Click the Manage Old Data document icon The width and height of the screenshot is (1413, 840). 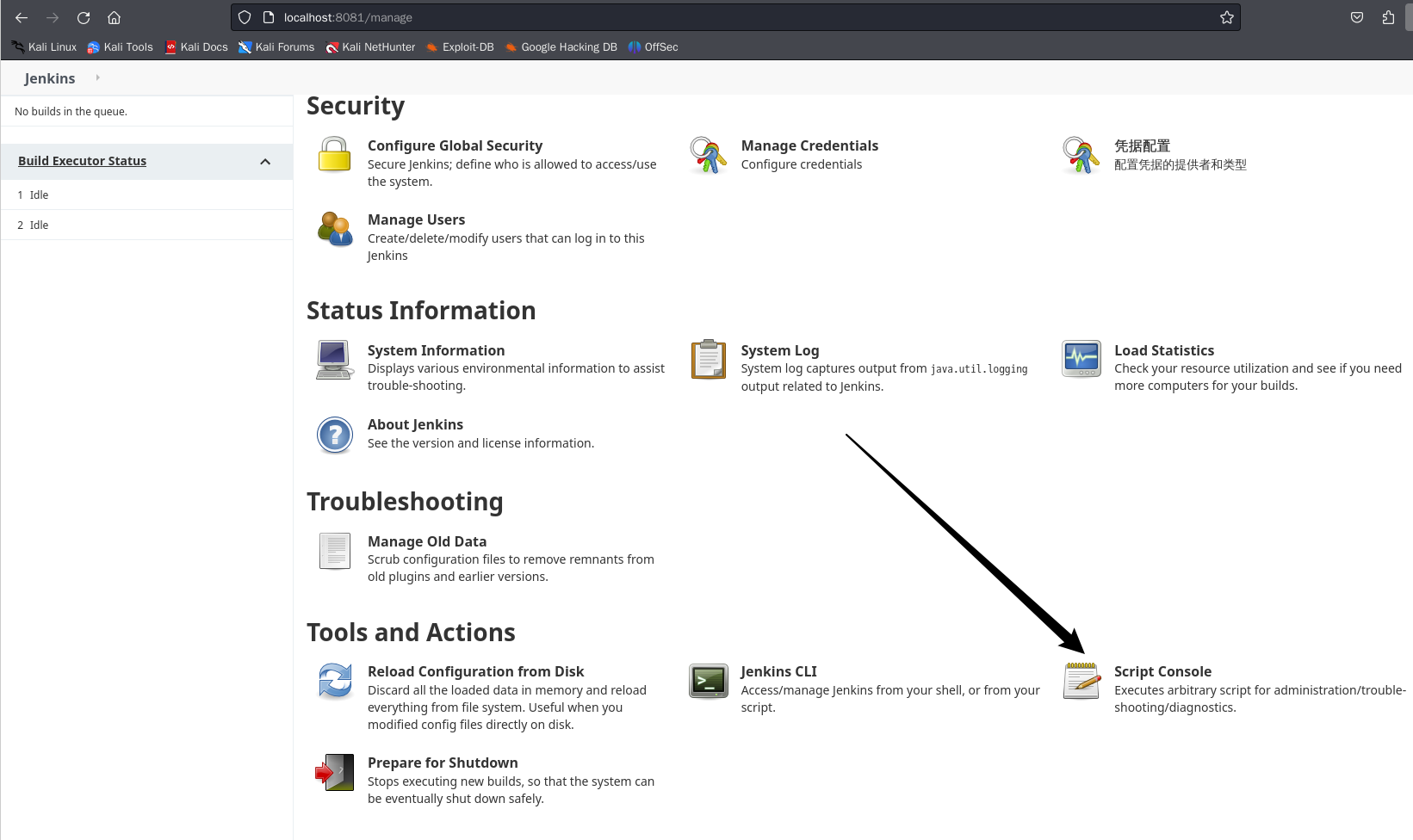(x=335, y=551)
